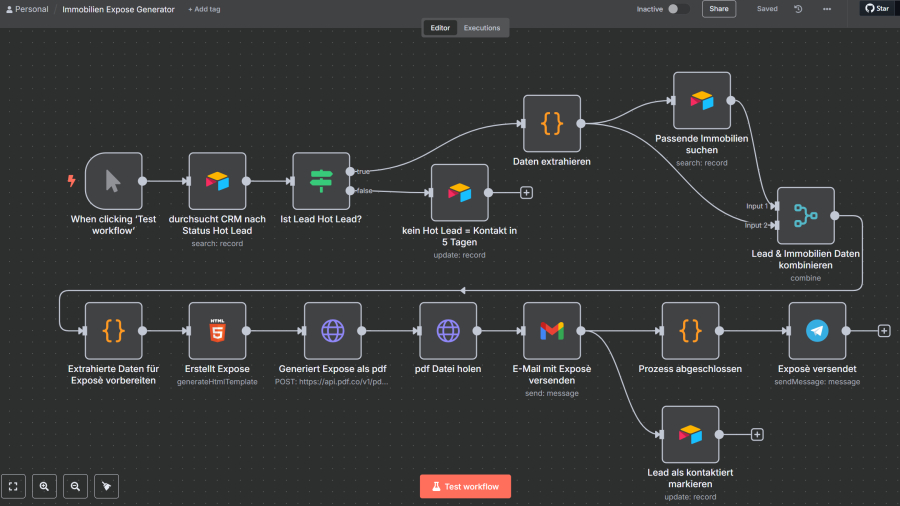
Task: Click the manual trigger node with cursor icon
Action: (x=113, y=181)
